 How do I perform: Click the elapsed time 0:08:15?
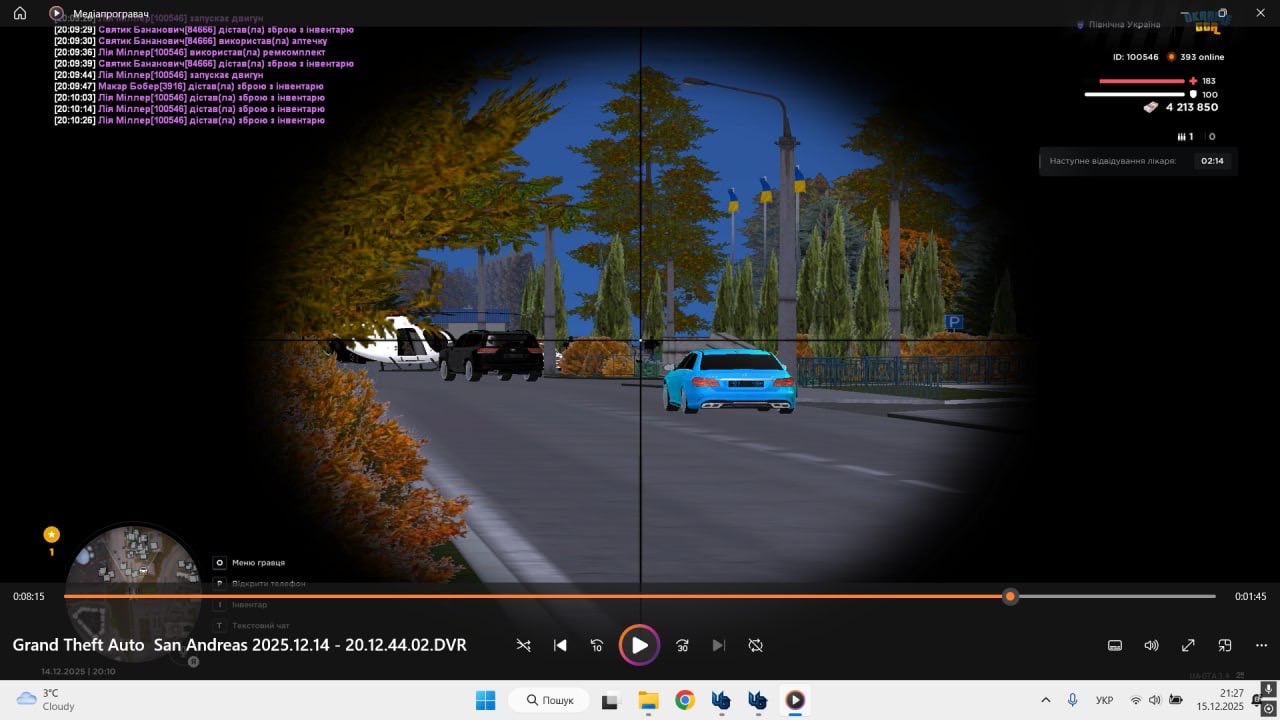(x=29, y=596)
